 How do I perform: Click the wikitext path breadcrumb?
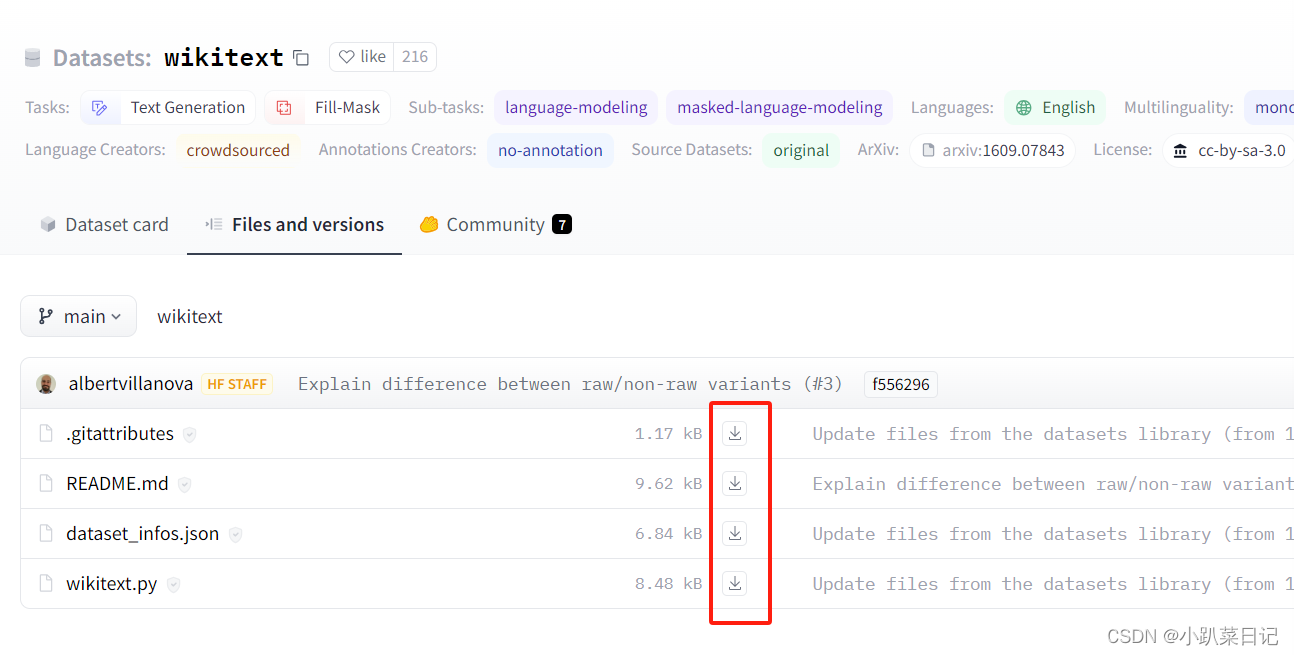(x=190, y=316)
